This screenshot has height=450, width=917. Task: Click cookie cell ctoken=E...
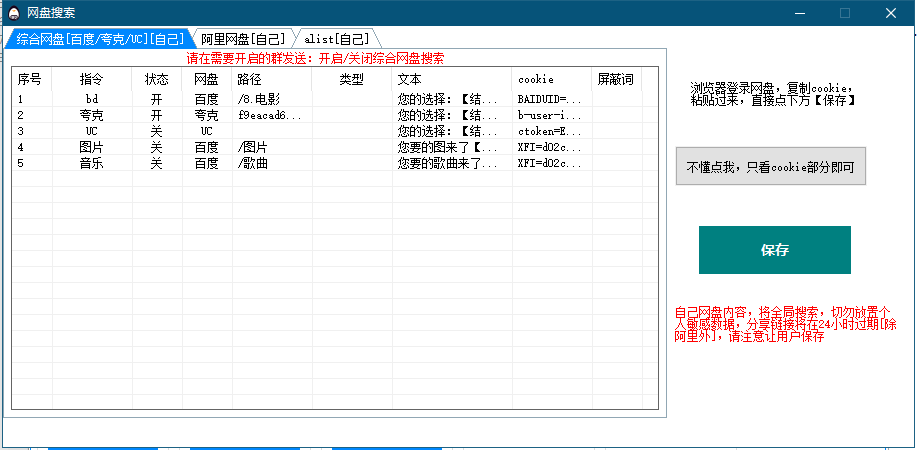click(x=552, y=131)
